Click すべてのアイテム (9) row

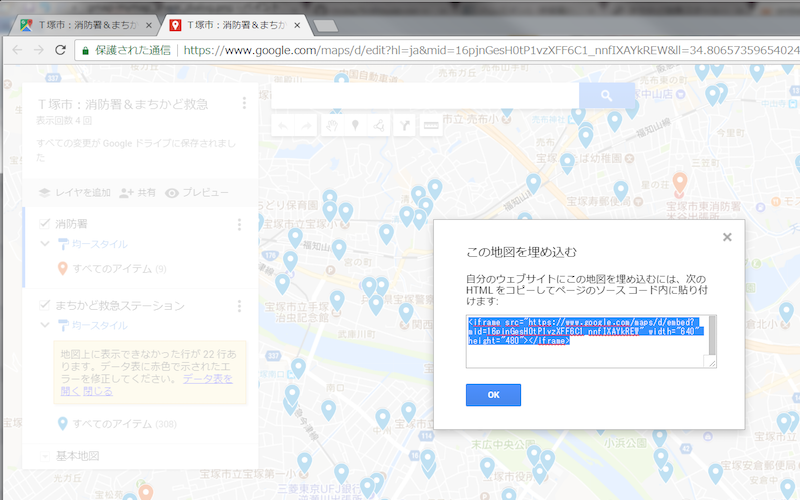point(119,268)
